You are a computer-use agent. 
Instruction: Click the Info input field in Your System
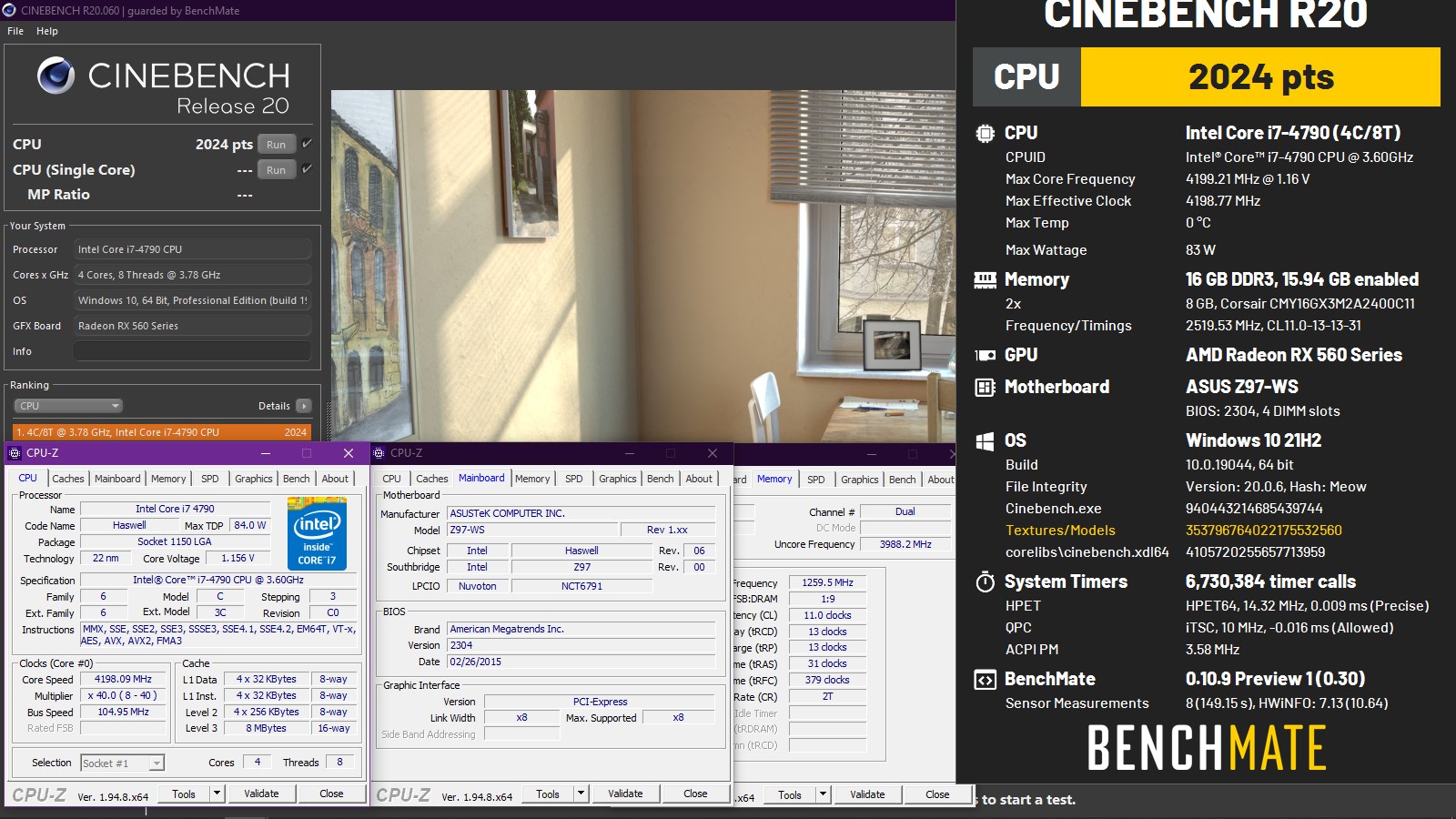(x=192, y=351)
